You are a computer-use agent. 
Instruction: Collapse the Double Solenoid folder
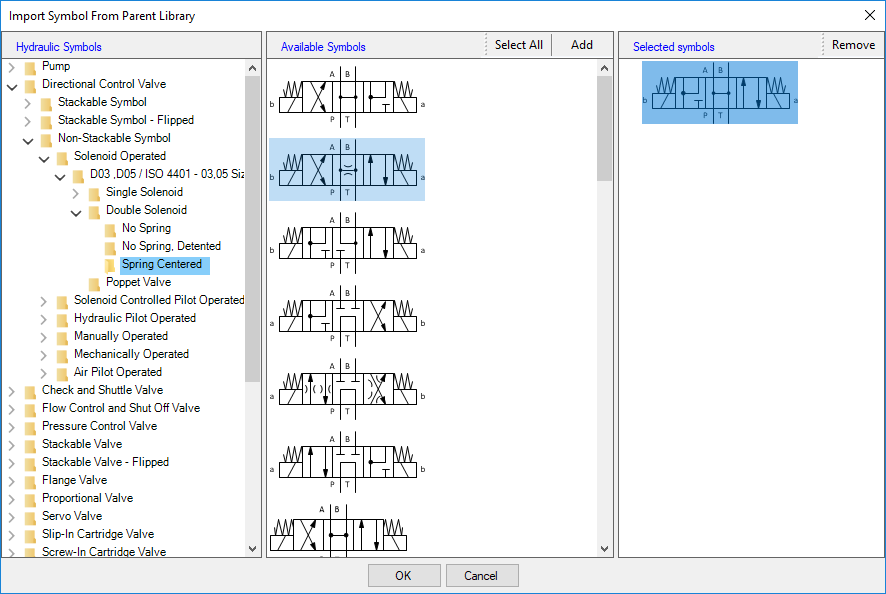point(77,211)
